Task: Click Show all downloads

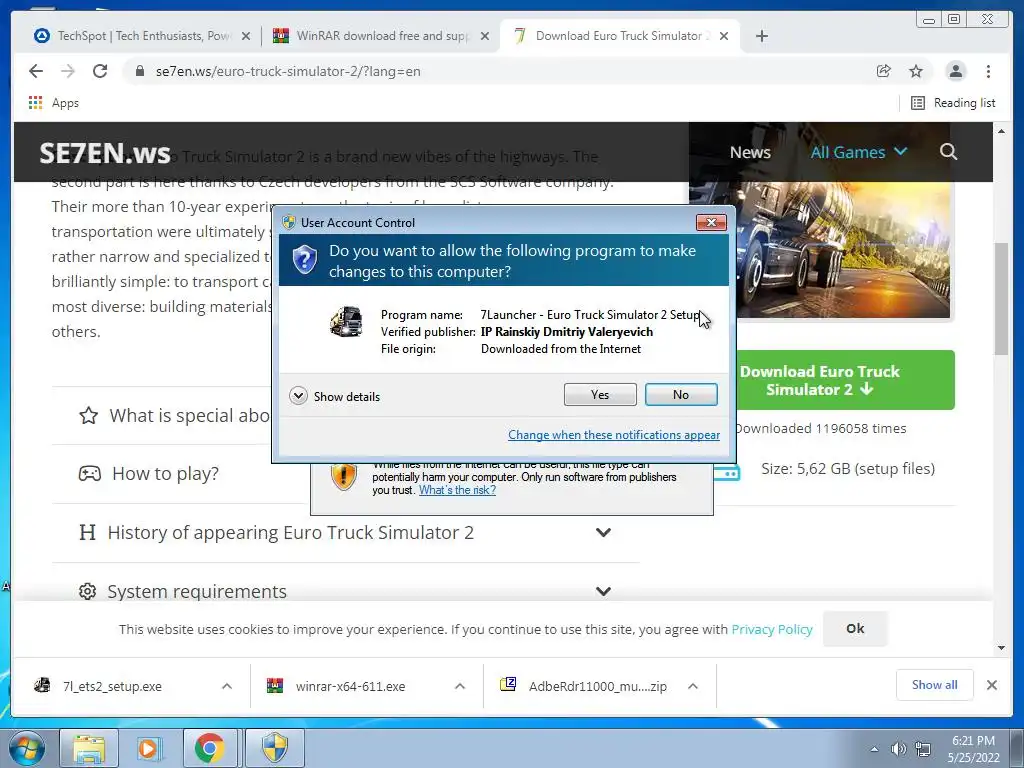Action: (x=935, y=684)
